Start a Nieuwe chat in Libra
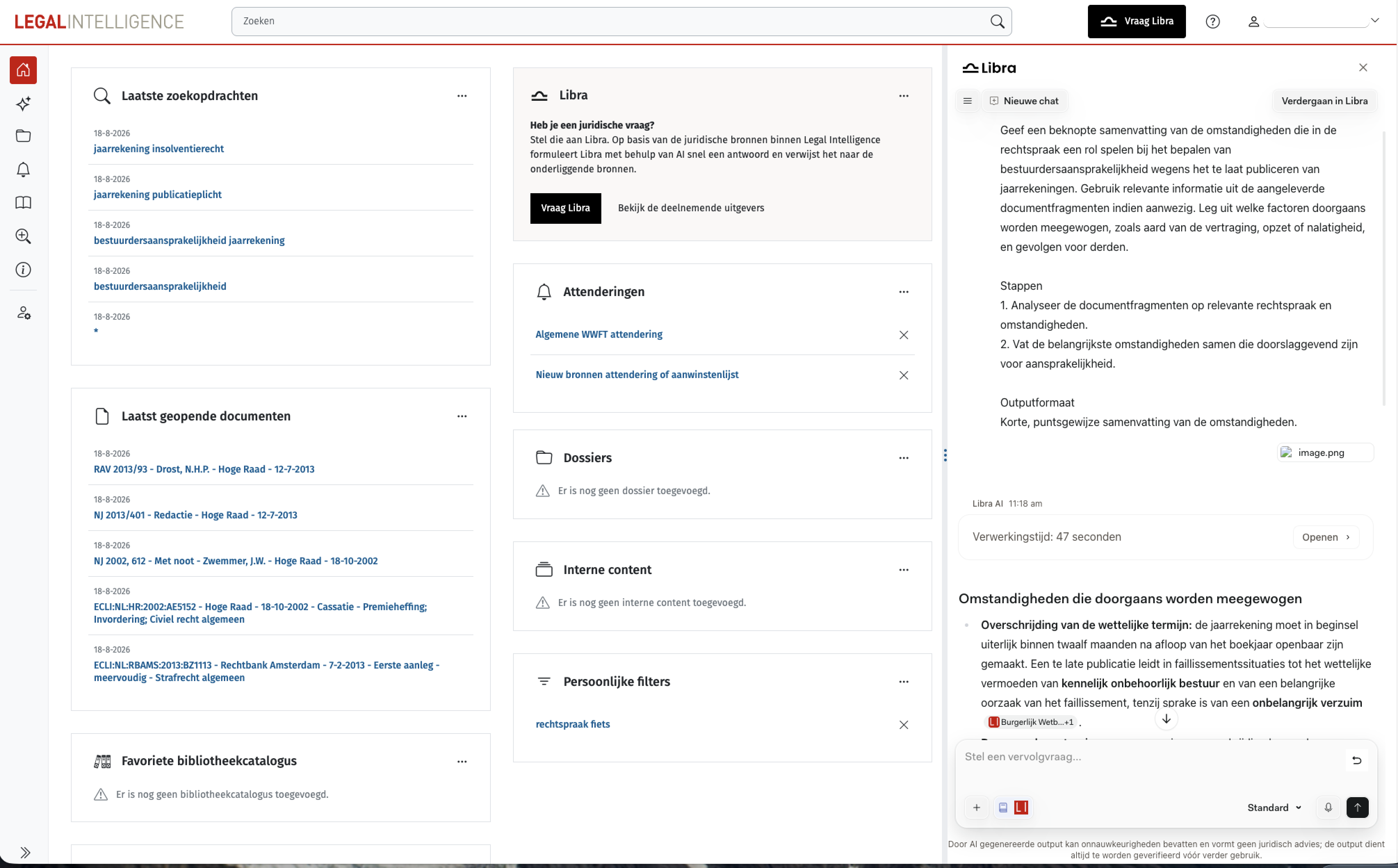The image size is (1398, 868). point(1024,101)
